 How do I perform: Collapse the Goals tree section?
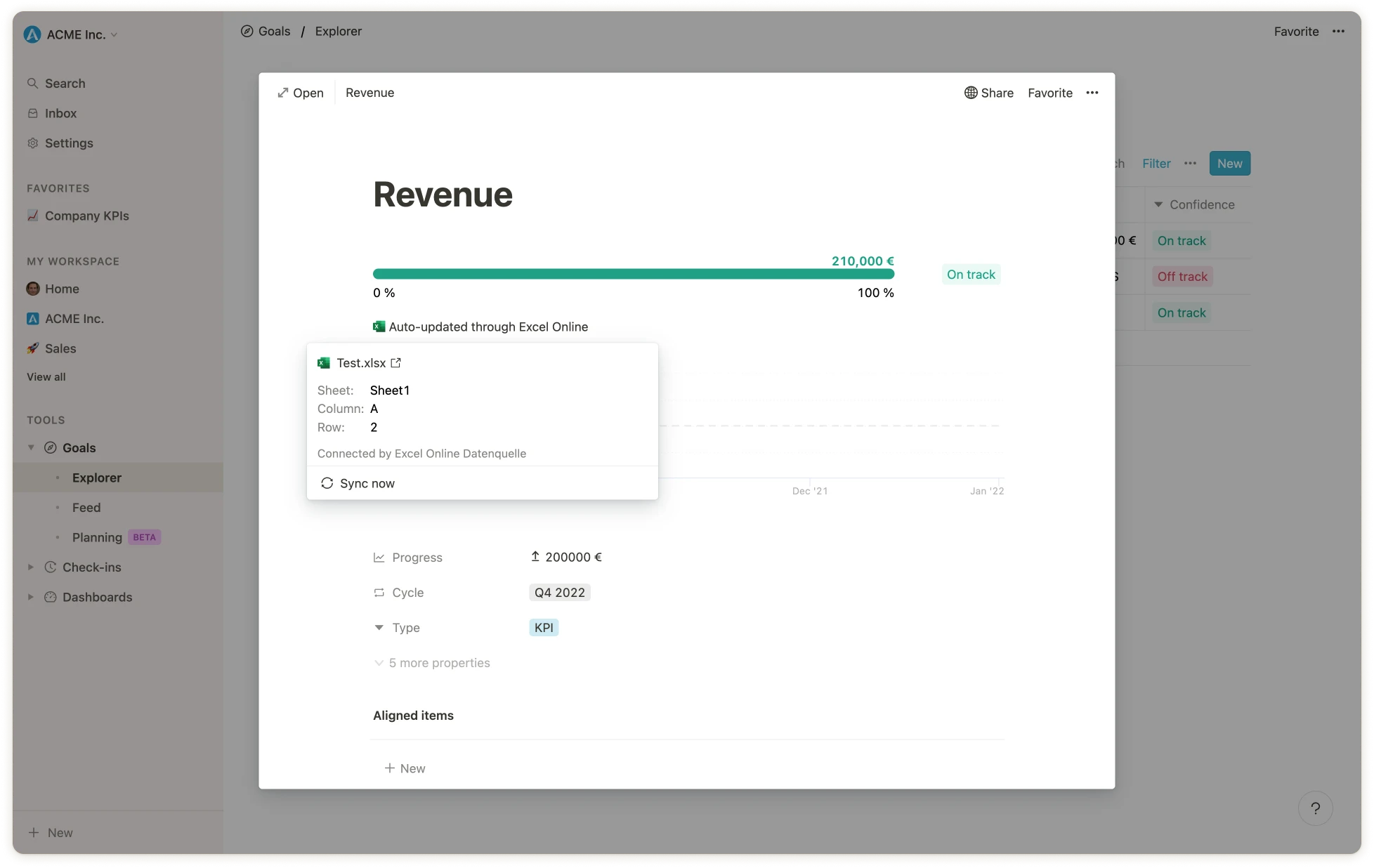tap(31, 448)
